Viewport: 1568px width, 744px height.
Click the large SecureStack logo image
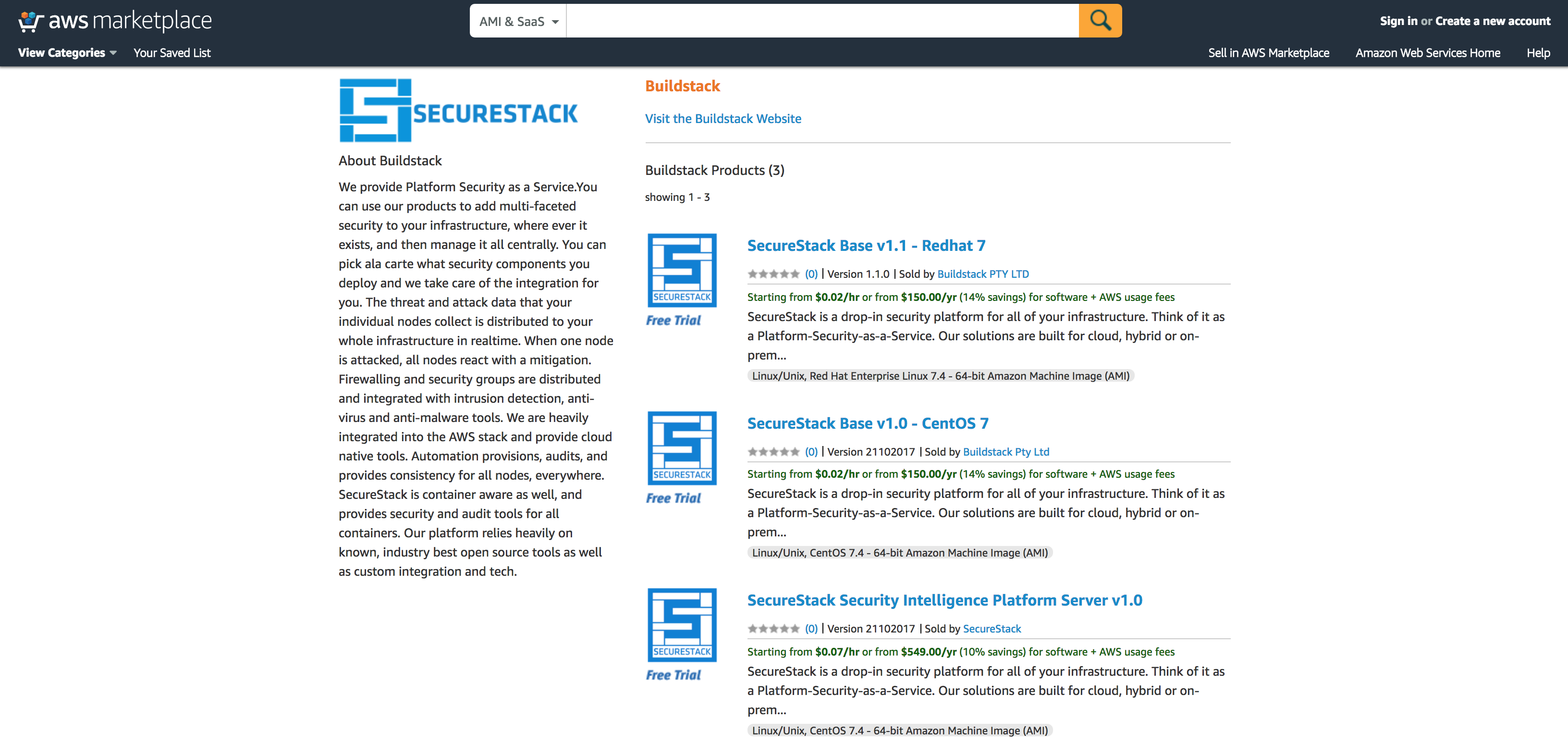click(x=458, y=111)
